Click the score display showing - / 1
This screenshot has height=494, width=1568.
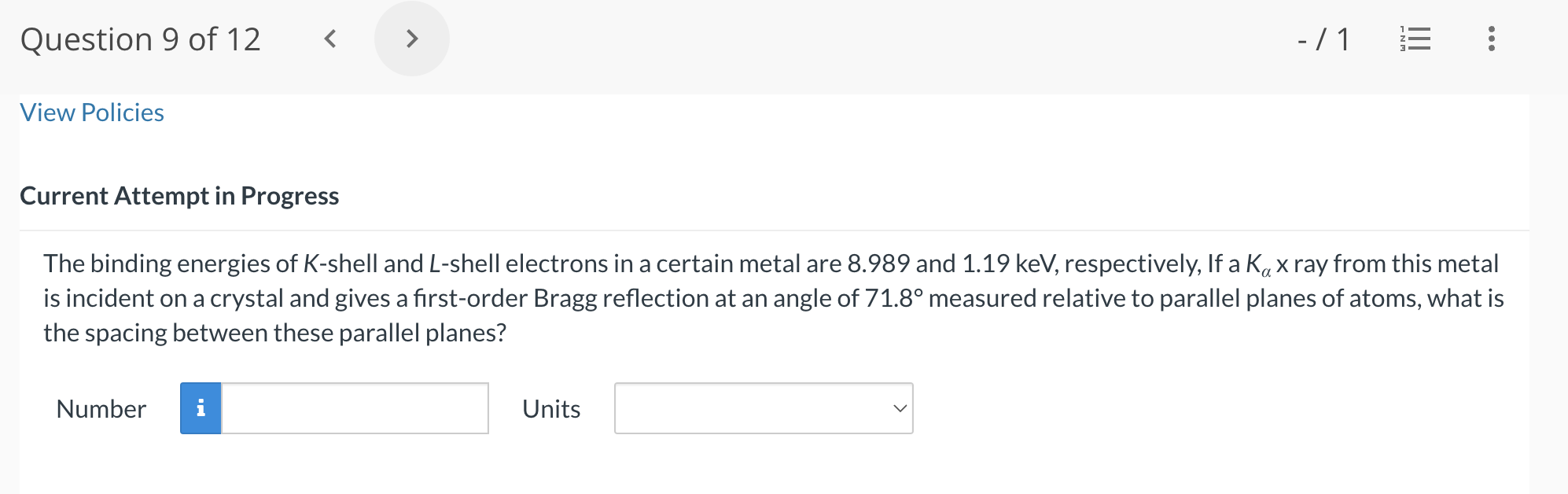pos(1323,39)
